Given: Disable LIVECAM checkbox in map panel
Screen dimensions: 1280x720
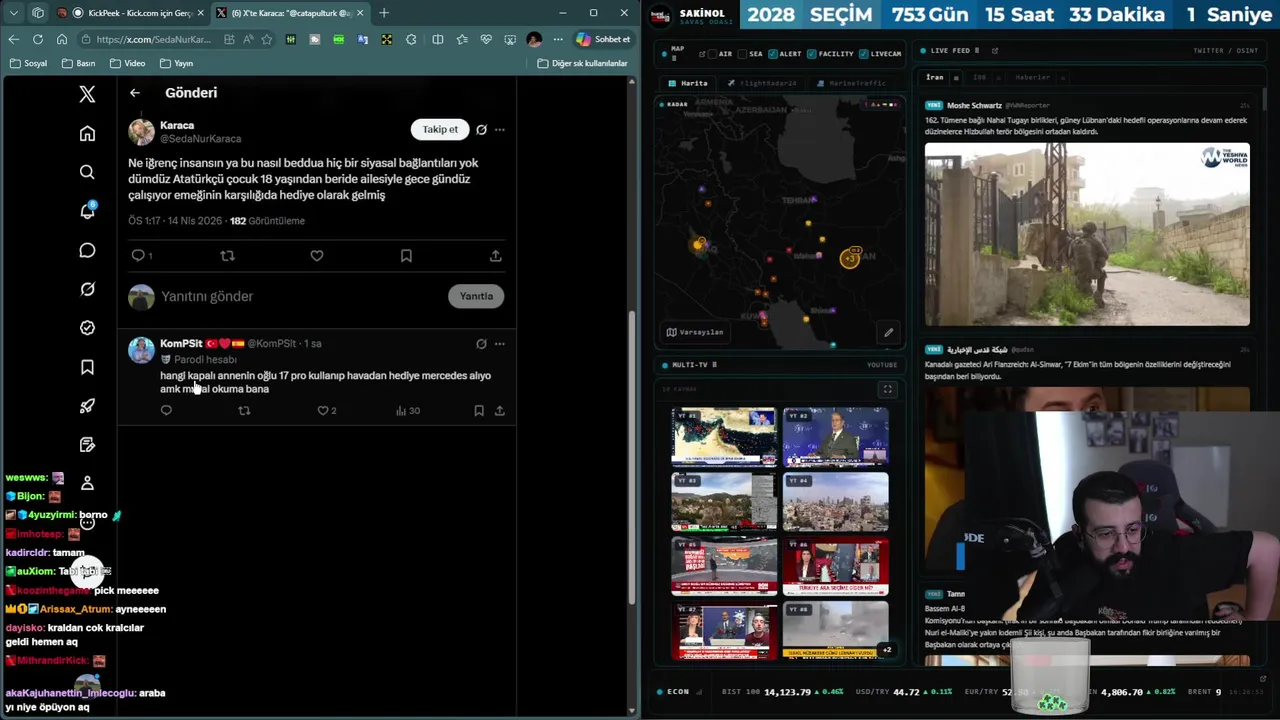Looking at the screenshot, I should [x=864, y=54].
